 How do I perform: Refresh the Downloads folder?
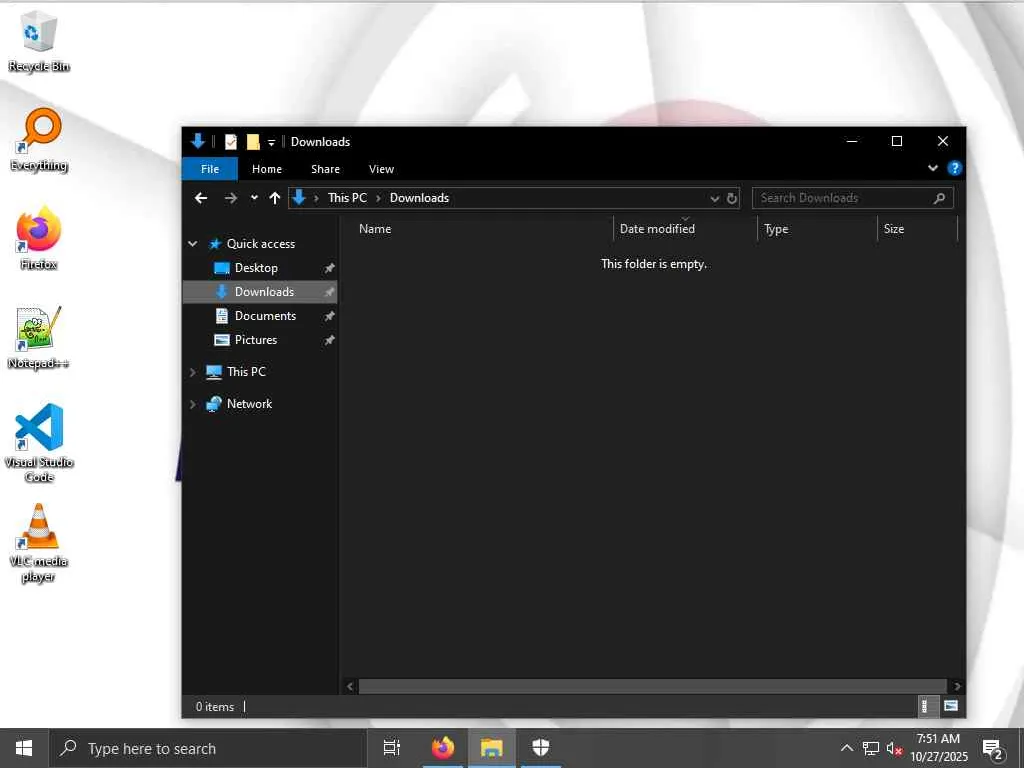(x=732, y=198)
